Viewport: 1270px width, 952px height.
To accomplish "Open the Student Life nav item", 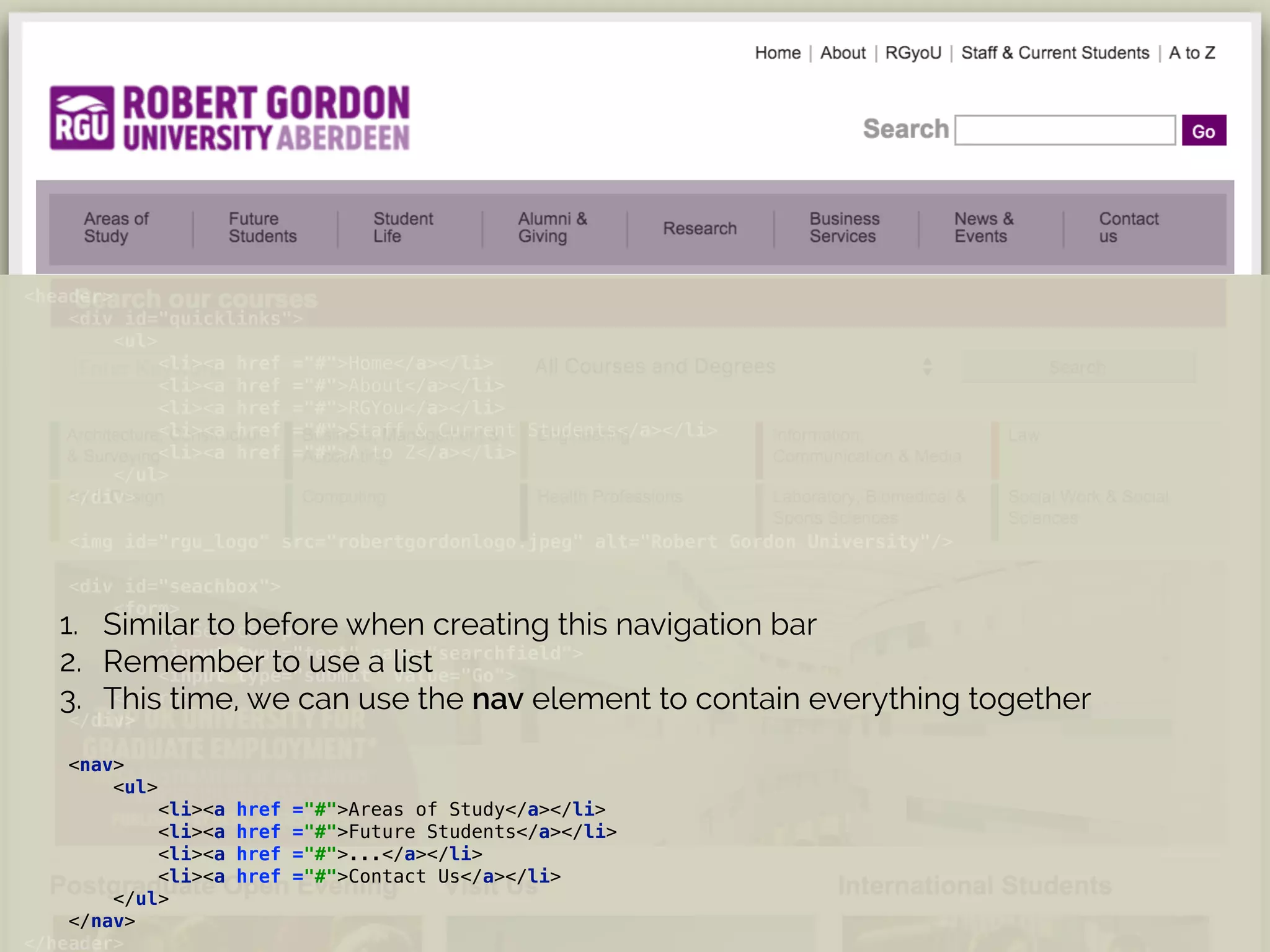I will coord(403,227).
